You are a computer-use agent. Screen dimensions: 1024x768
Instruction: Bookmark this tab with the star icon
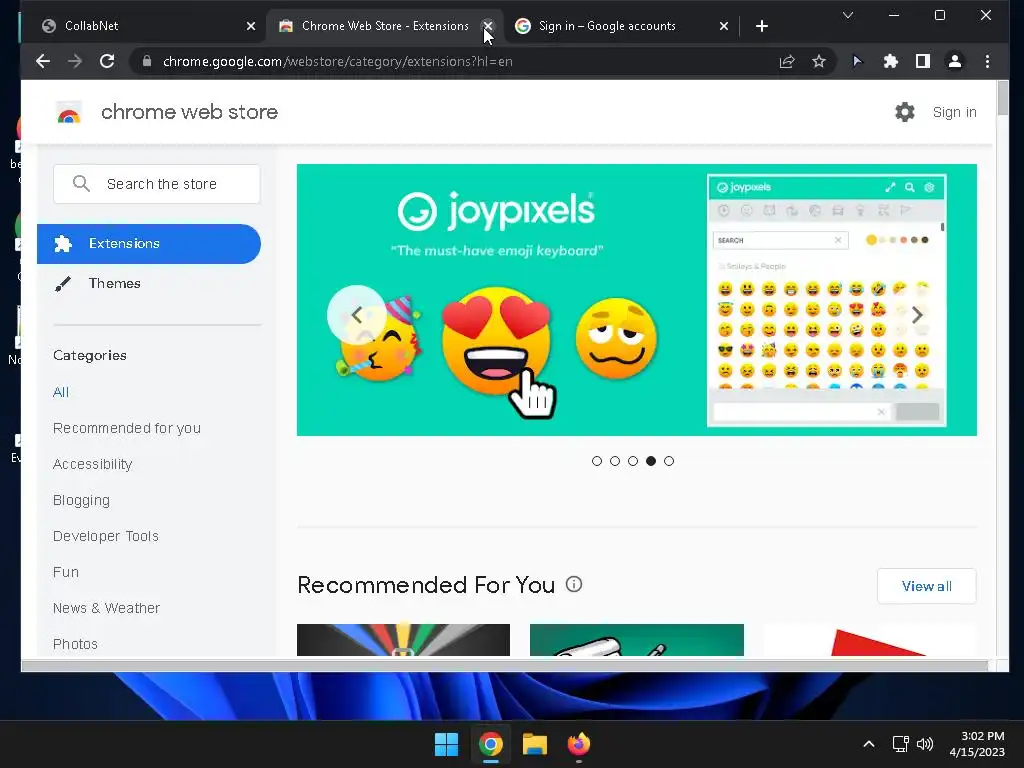point(819,61)
